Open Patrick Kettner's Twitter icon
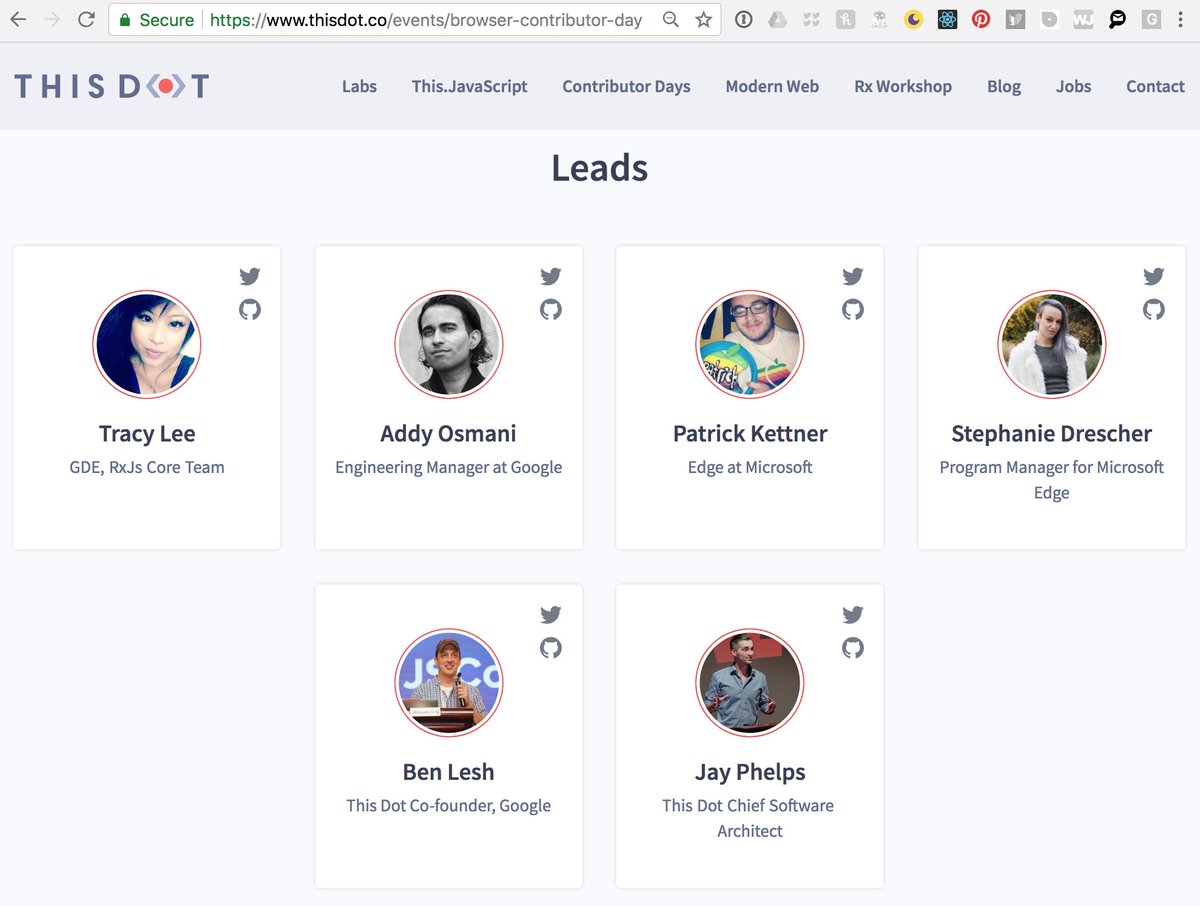 [852, 276]
